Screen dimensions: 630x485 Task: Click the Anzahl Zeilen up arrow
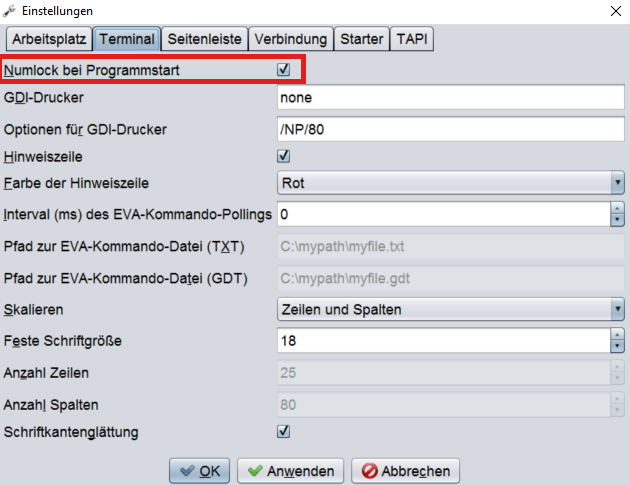click(x=617, y=367)
